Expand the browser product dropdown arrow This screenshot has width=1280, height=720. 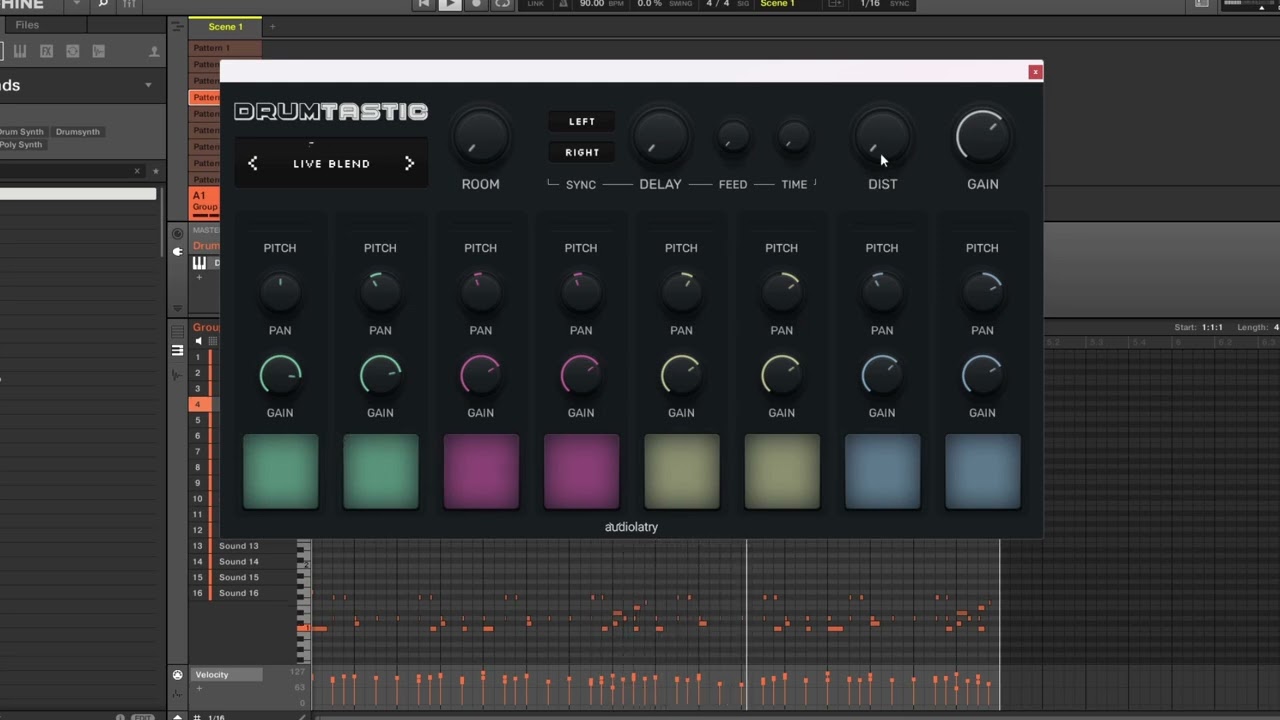point(148,85)
